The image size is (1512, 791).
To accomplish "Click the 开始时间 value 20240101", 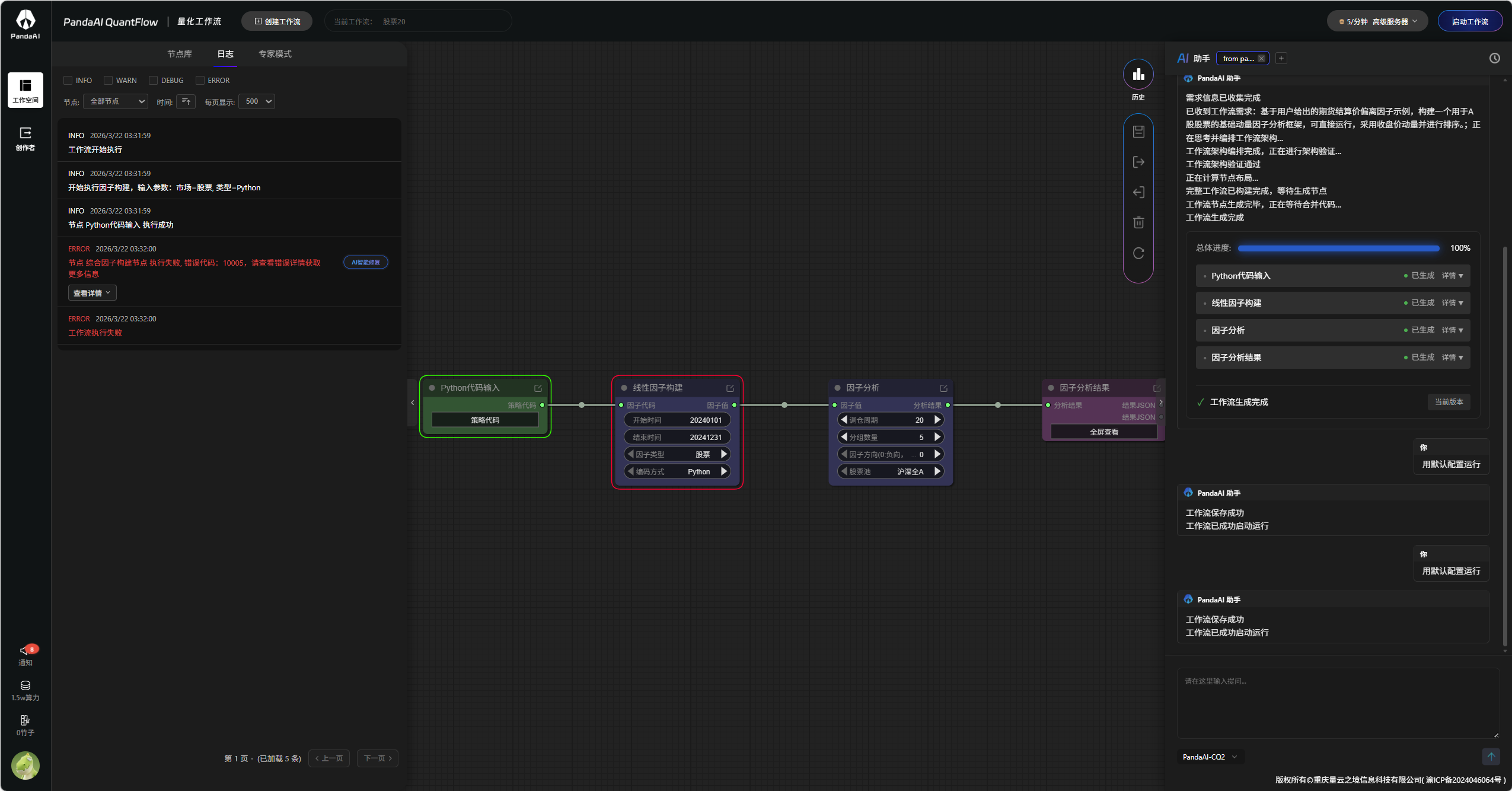I will [706, 420].
